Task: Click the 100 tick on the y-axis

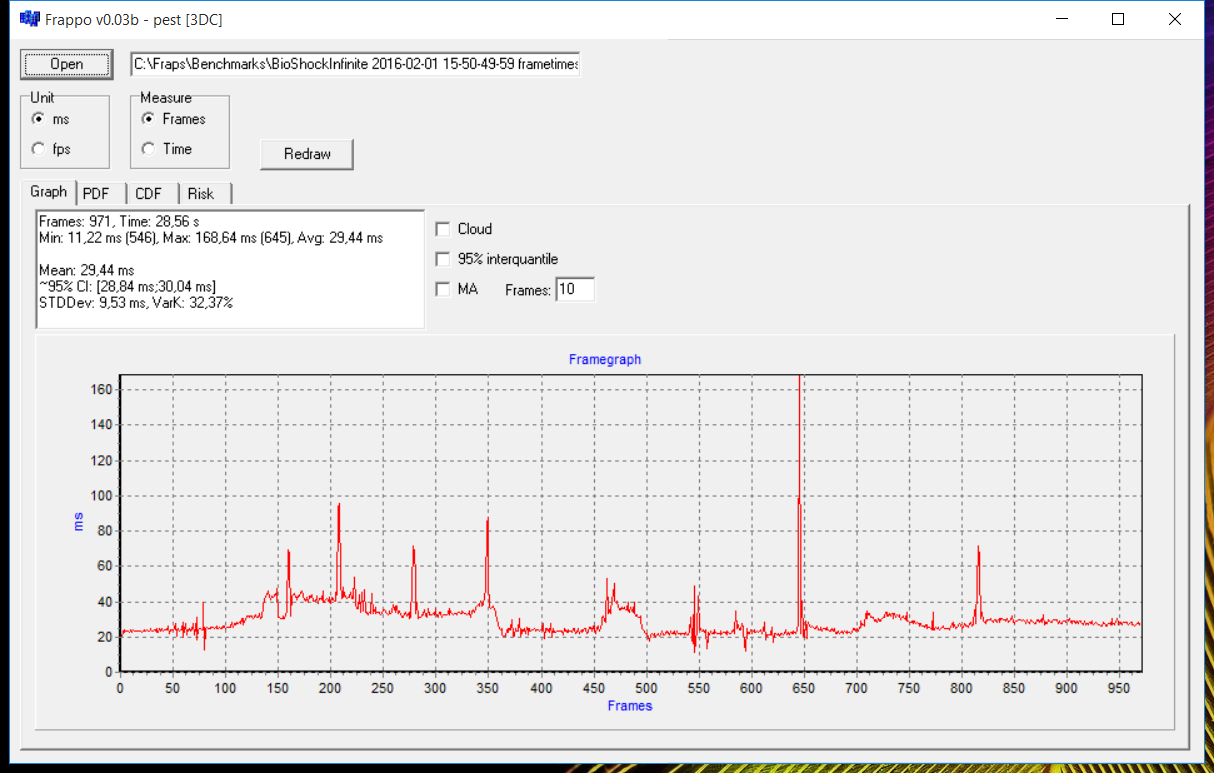Action: pos(102,496)
